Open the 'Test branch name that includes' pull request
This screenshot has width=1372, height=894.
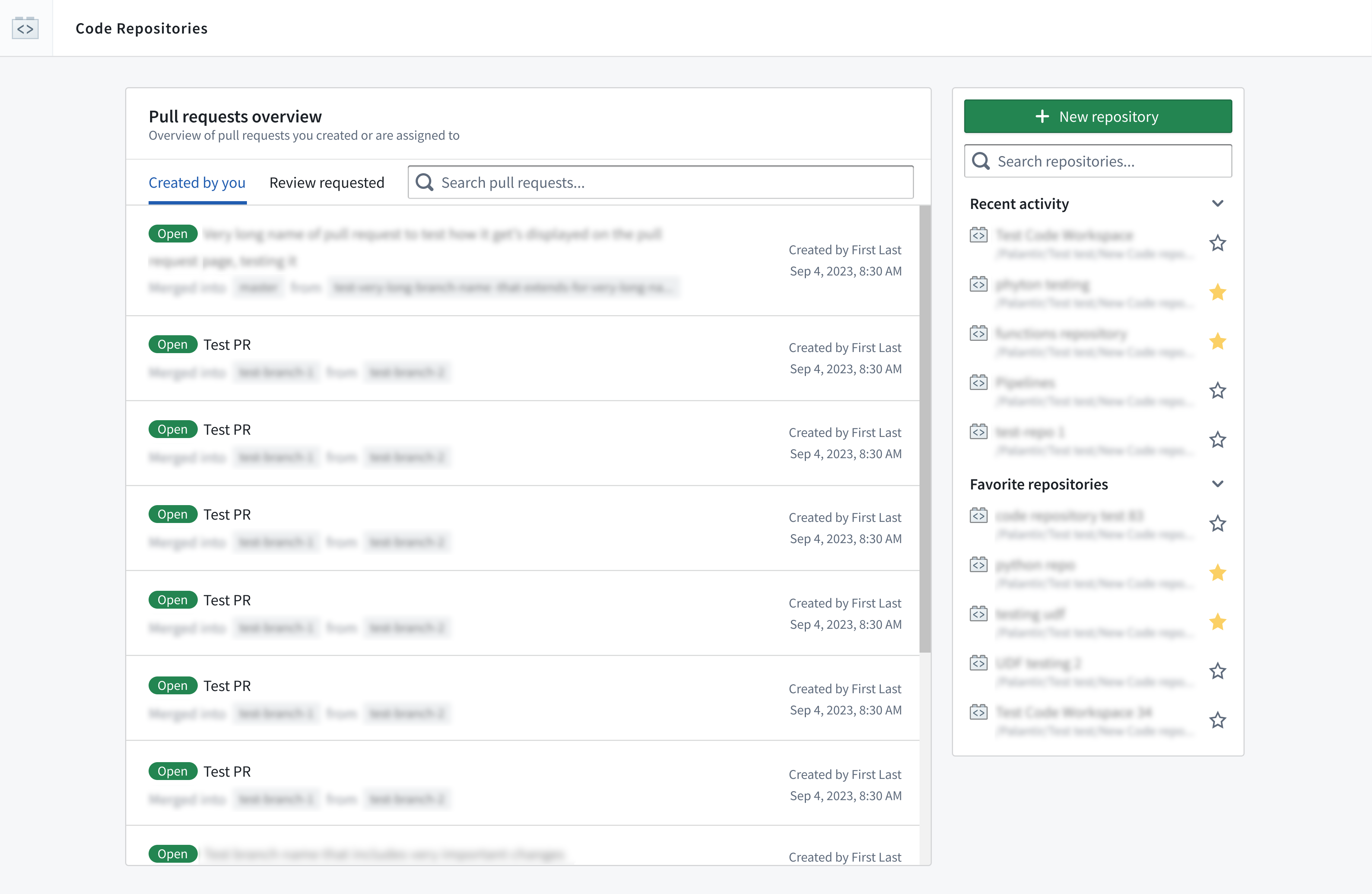(x=522, y=846)
